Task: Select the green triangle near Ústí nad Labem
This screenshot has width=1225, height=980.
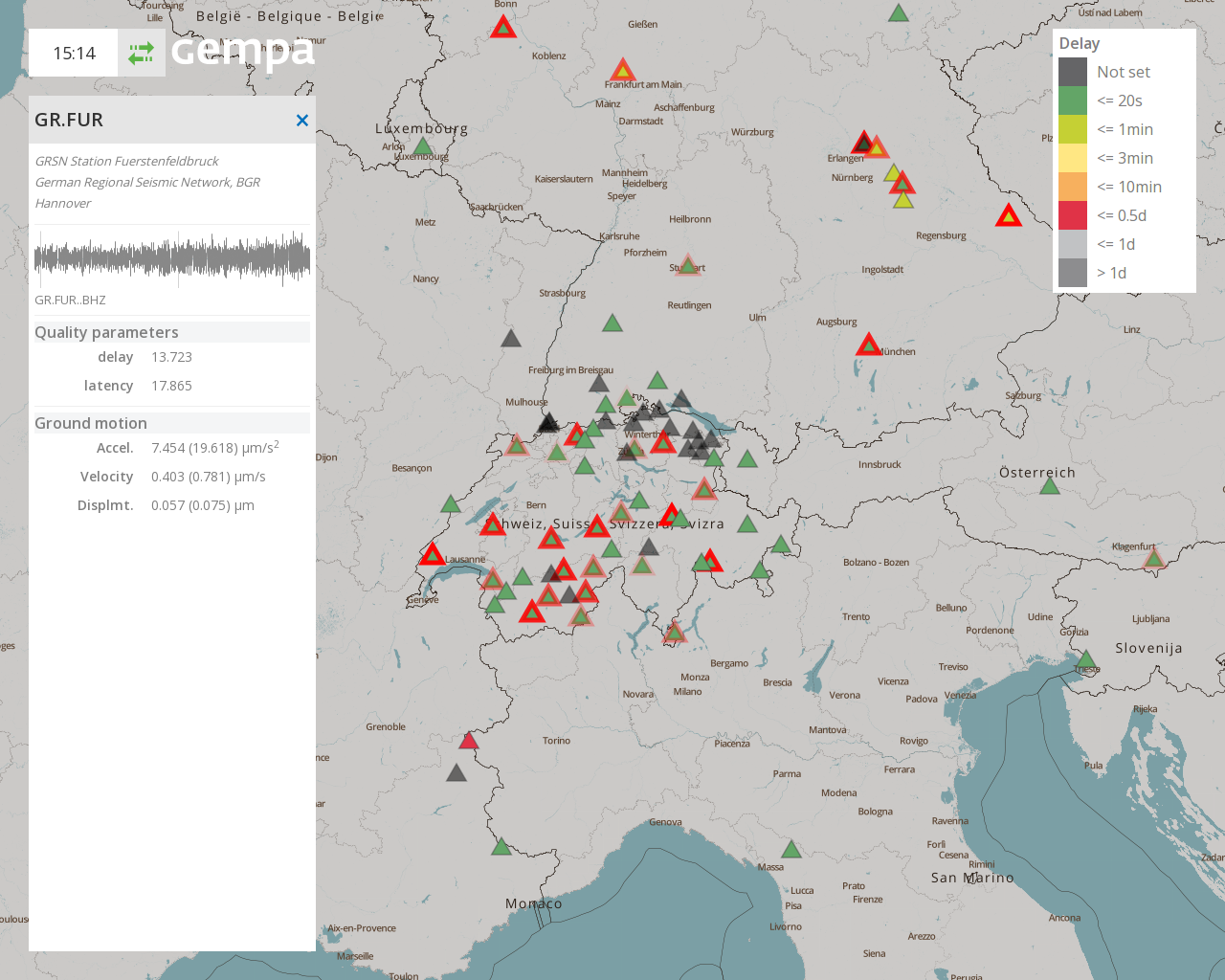Action: 898,12
